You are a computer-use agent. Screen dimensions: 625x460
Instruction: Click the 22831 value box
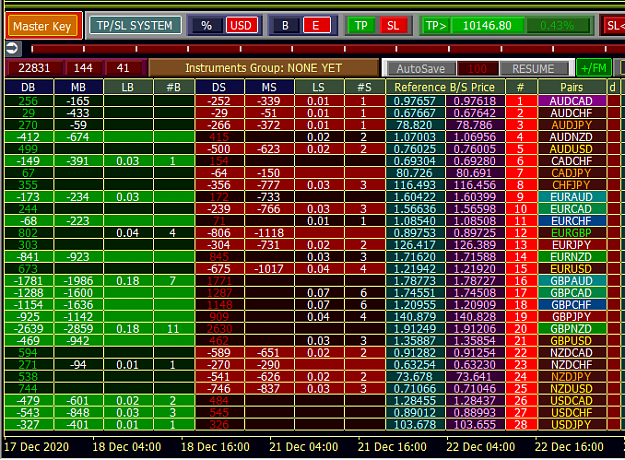[34, 68]
